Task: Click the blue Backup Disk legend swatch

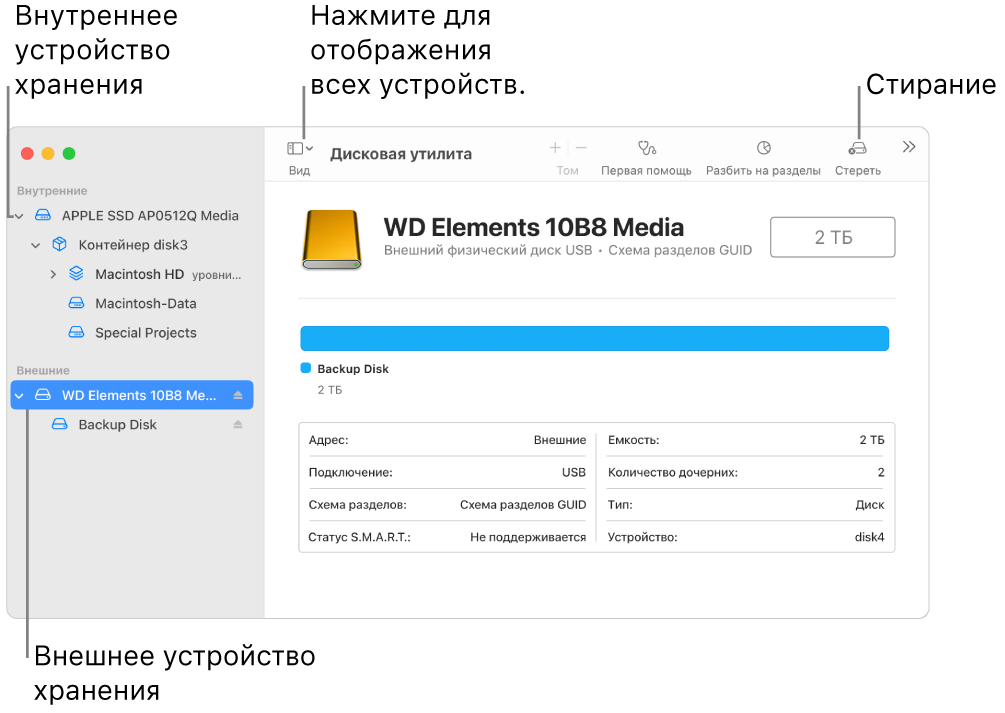Action: (x=306, y=368)
